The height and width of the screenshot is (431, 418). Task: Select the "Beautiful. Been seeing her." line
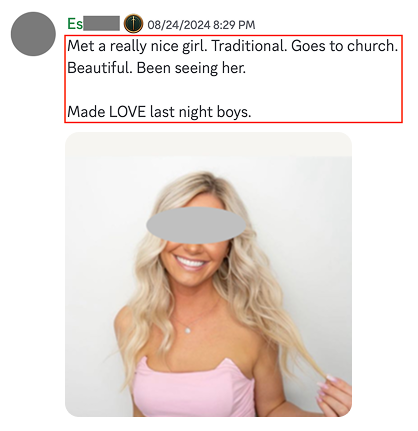coord(157,68)
